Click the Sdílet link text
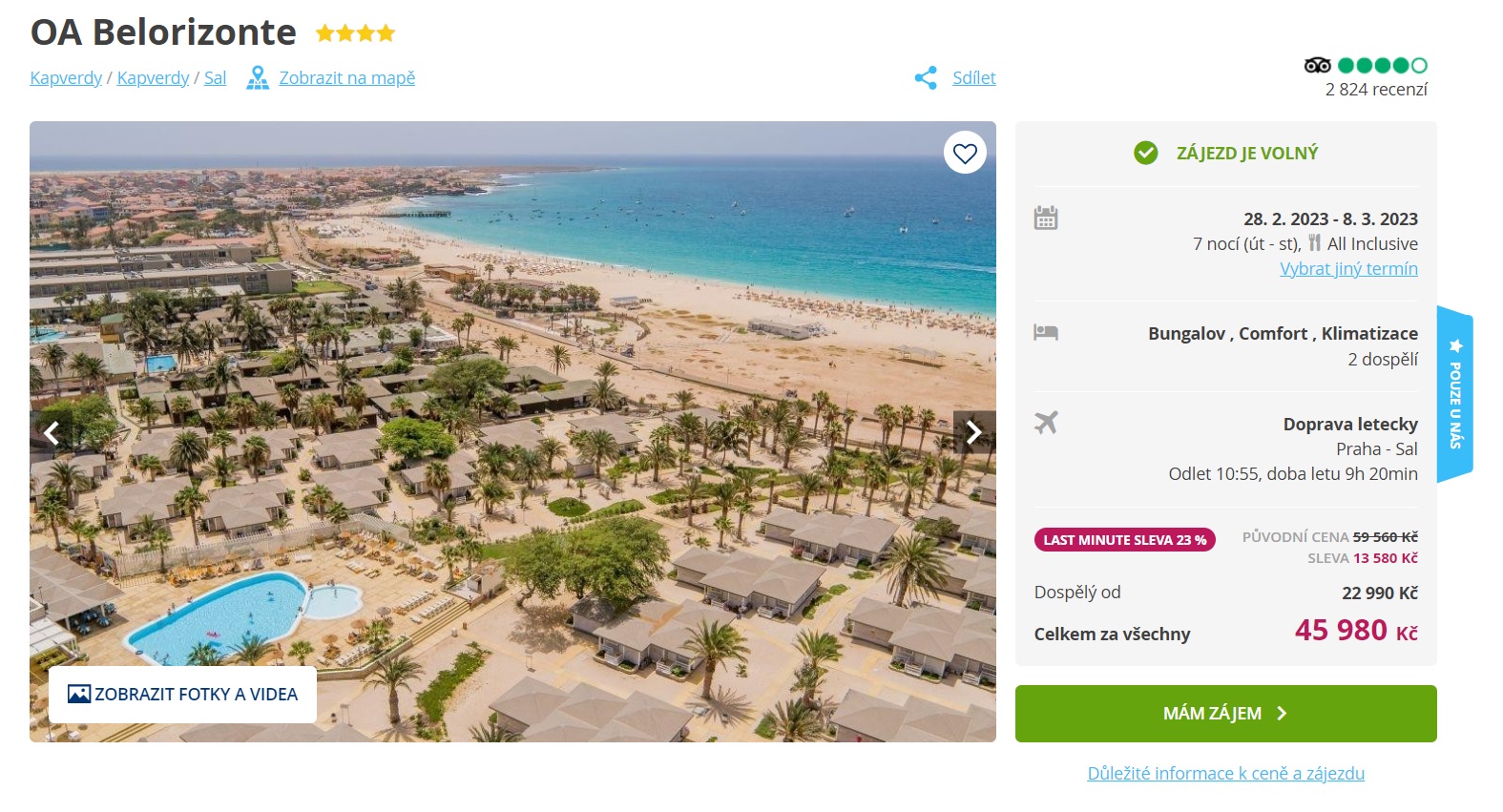The width and height of the screenshot is (1503, 812). point(973,78)
